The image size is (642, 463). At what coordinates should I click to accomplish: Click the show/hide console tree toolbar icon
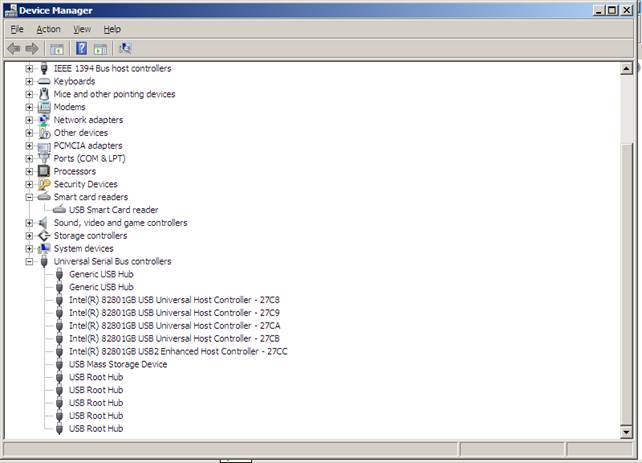pyautogui.click(x=57, y=49)
